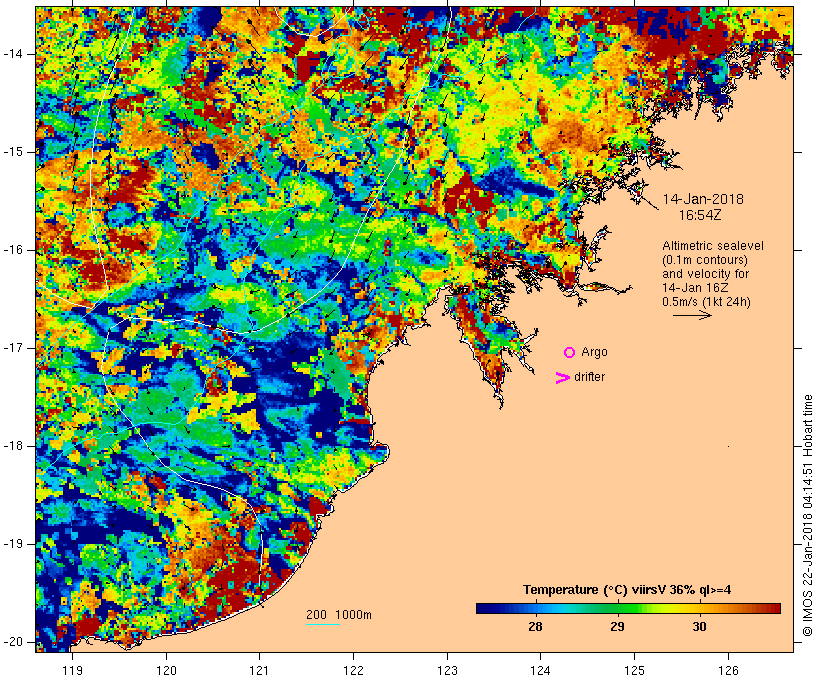Click the longitude '126' axis label
This screenshot has height=680, width=820.
728,670
